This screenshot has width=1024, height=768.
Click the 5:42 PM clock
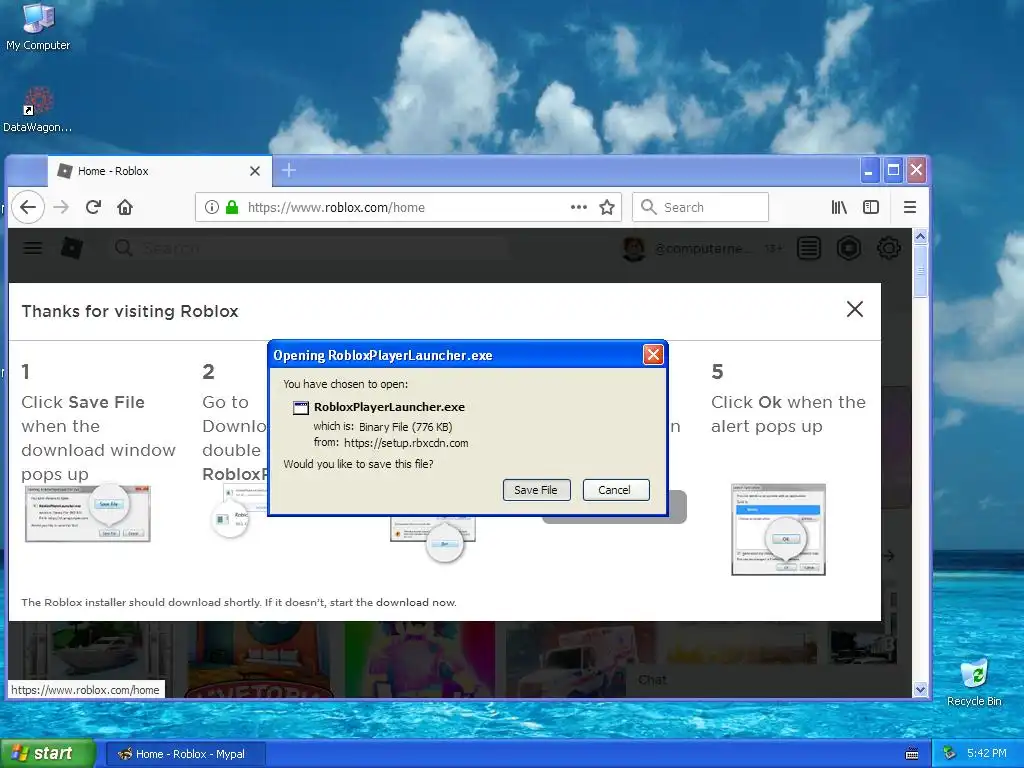(986, 753)
